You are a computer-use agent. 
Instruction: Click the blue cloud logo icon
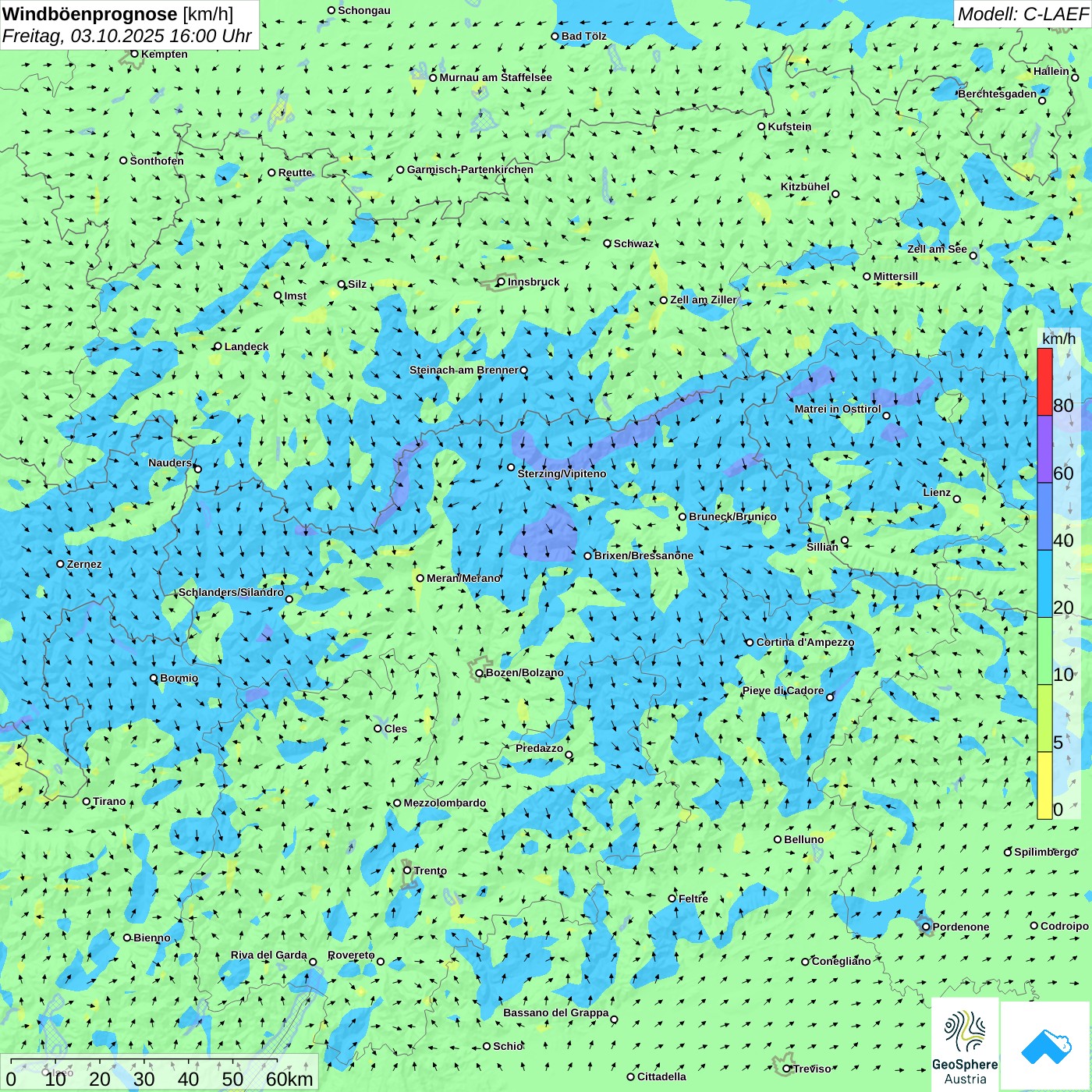[x=1046, y=1046]
